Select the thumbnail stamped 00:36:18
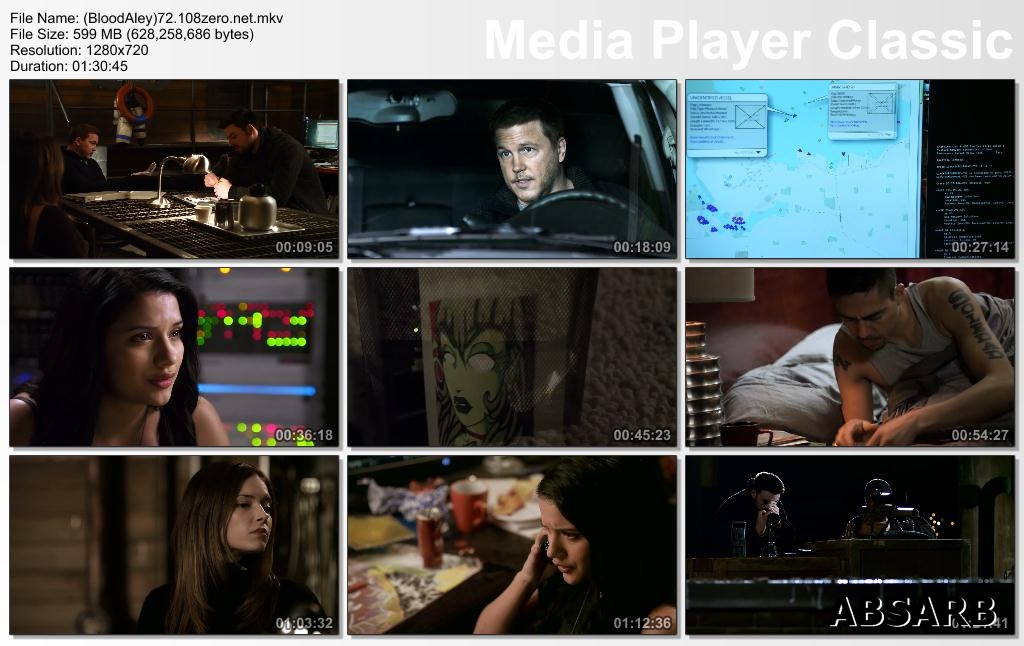1024x646 pixels. 174,357
